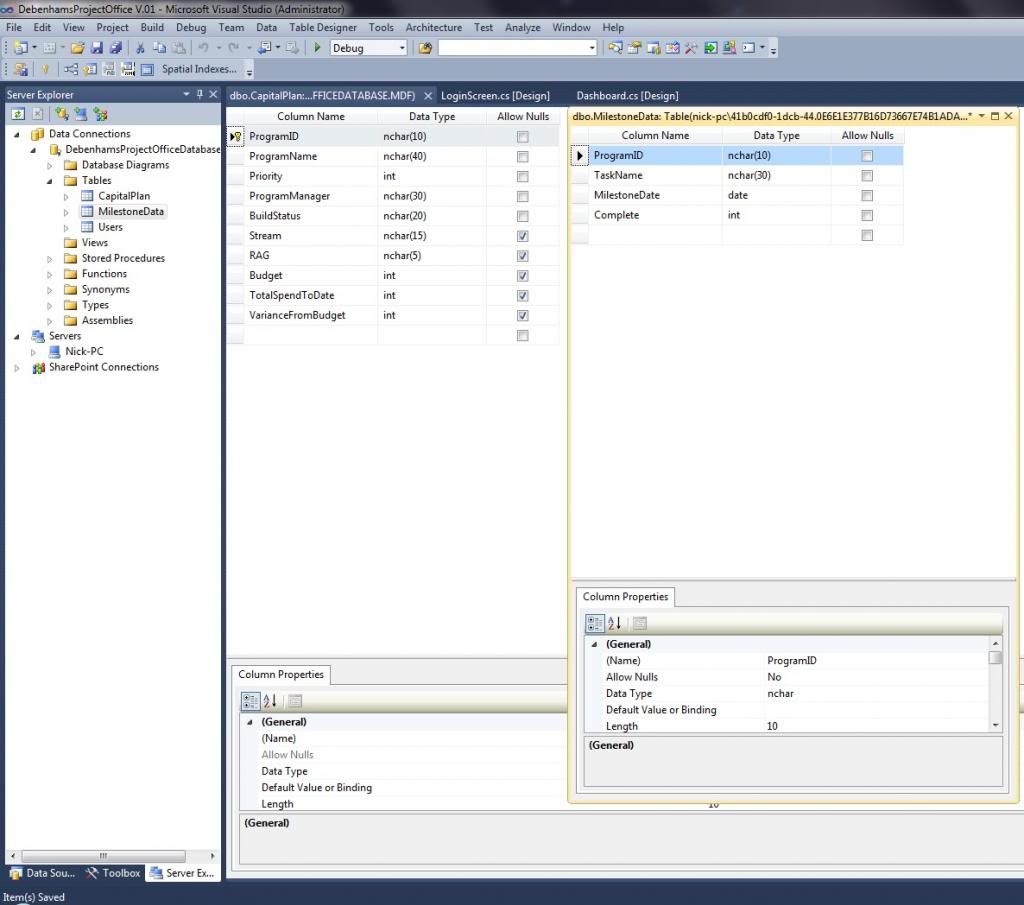Open the Data Sources panel tab
Screen dimensions: 1024x905
tap(43, 873)
